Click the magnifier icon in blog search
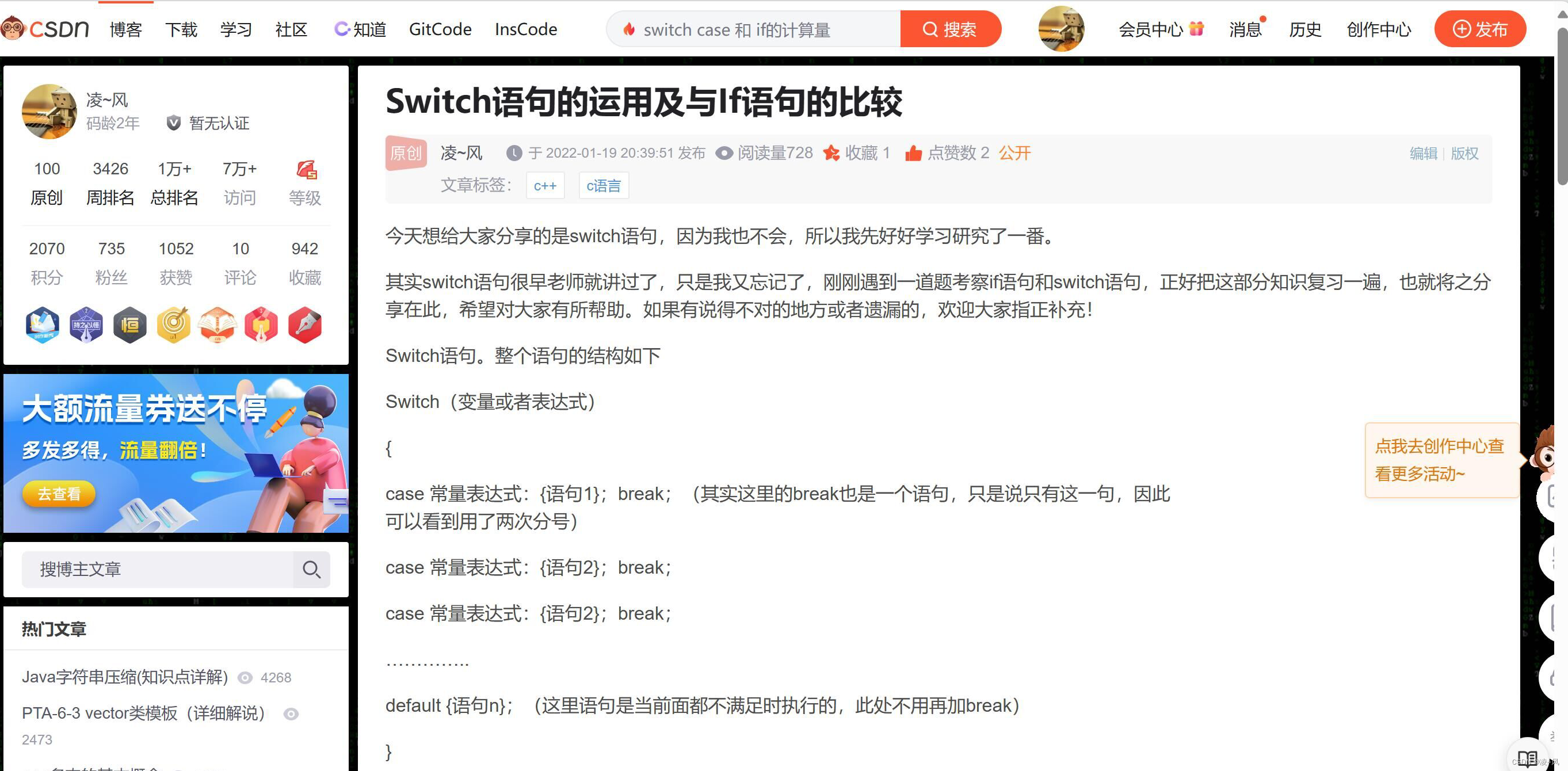Image resolution: width=1568 pixels, height=771 pixels. pos(311,569)
